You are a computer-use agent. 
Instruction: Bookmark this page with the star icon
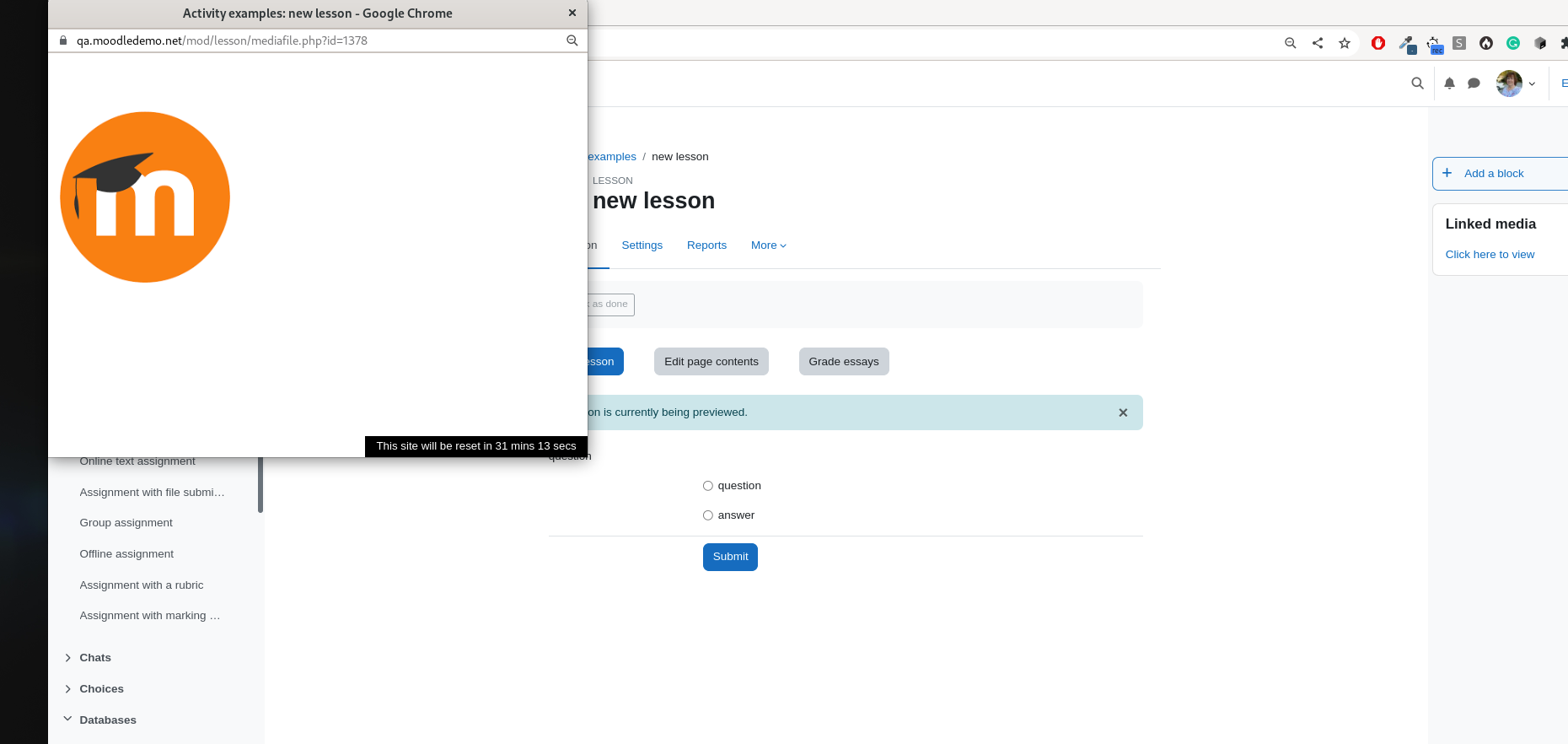click(x=1345, y=43)
